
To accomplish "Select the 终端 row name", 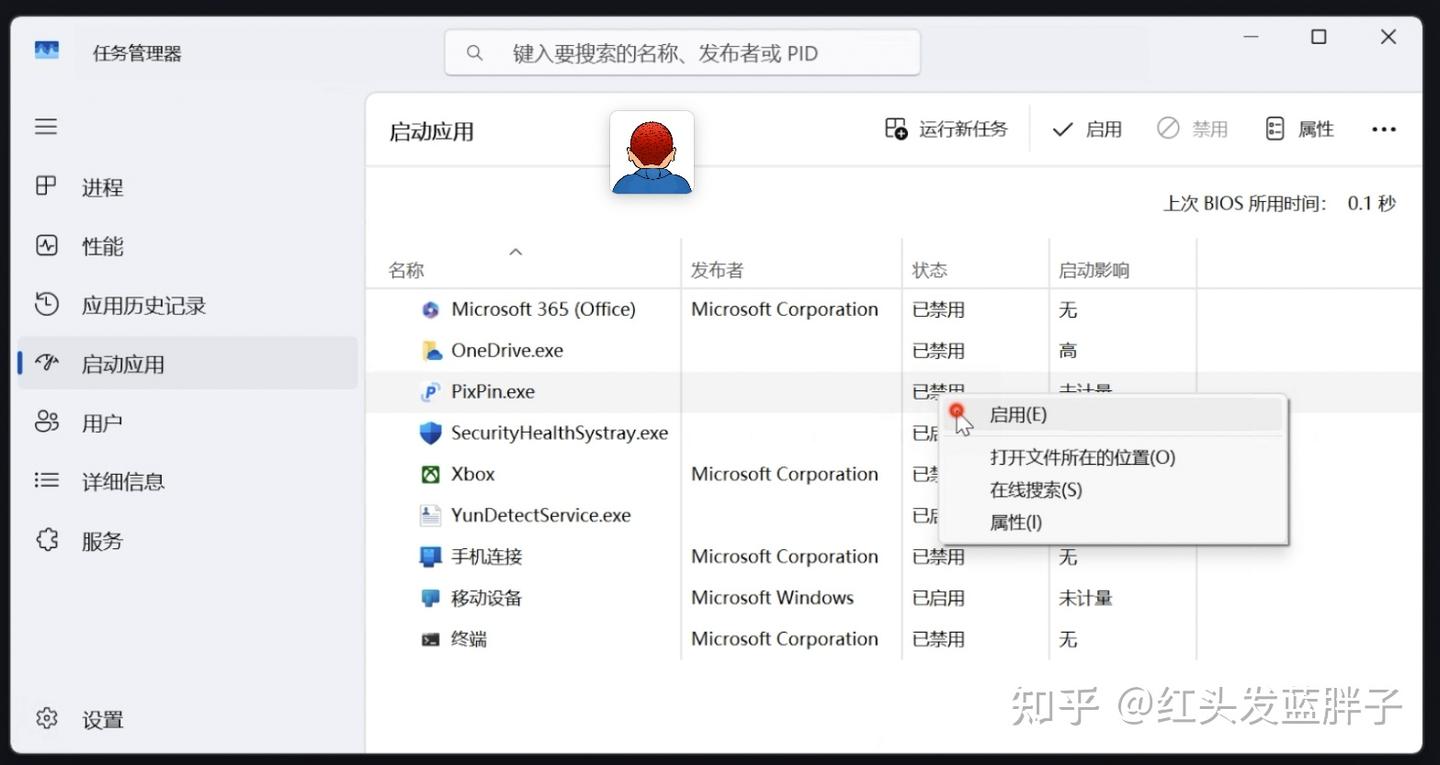I will tap(469, 639).
